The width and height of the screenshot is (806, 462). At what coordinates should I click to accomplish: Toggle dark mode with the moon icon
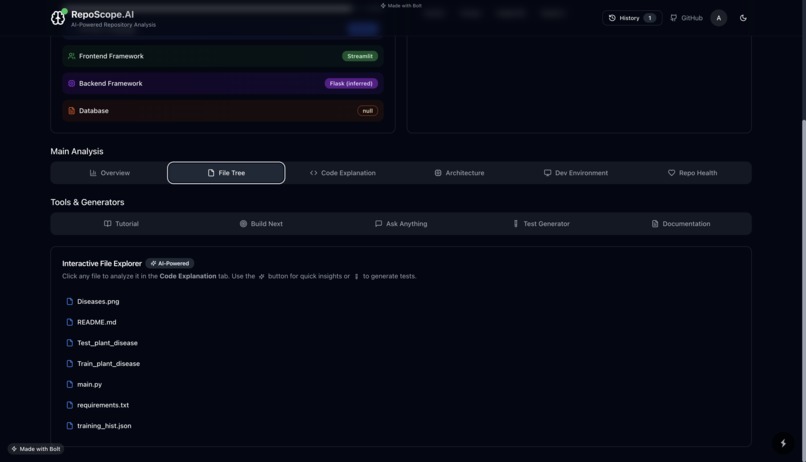tap(743, 18)
